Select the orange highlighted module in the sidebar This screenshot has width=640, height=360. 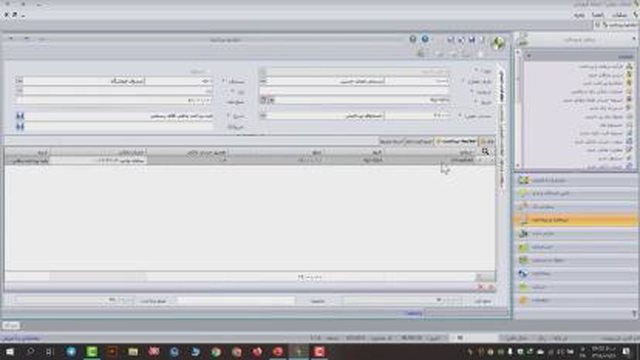[576, 220]
